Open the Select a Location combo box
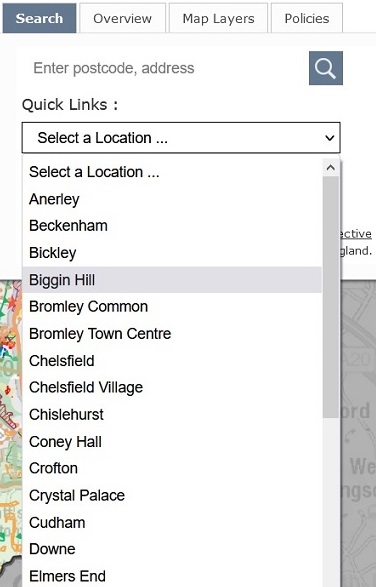 coord(181,138)
